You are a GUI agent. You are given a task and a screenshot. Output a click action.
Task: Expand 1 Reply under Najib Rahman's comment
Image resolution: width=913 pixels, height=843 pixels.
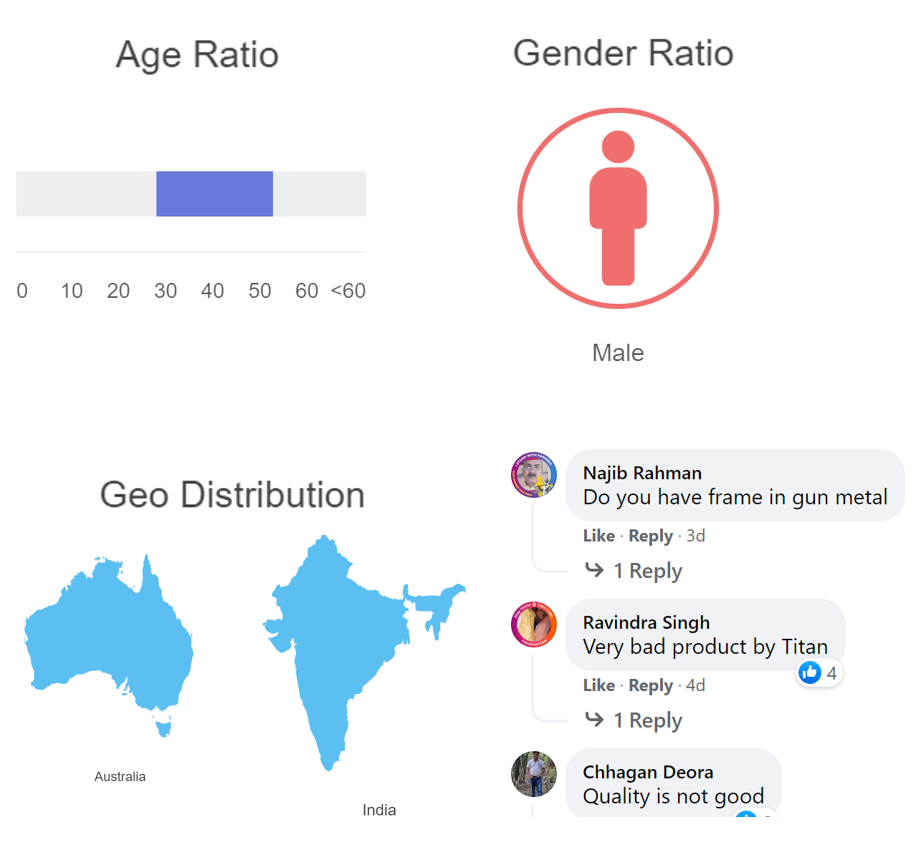[647, 571]
